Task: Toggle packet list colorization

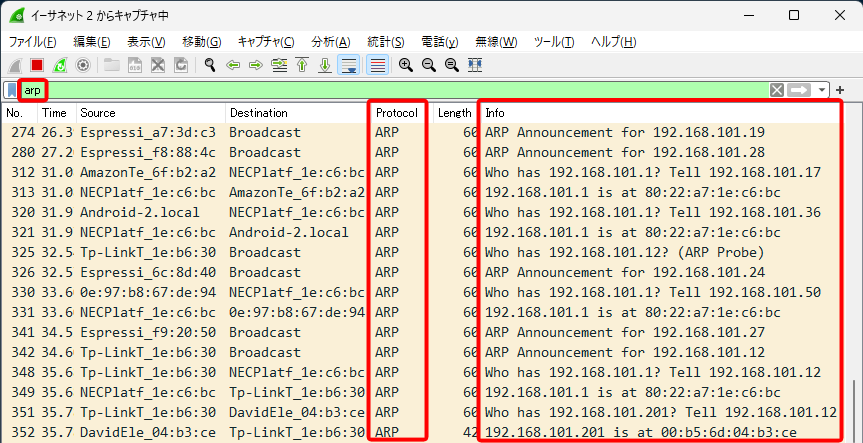Action: click(x=378, y=65)
